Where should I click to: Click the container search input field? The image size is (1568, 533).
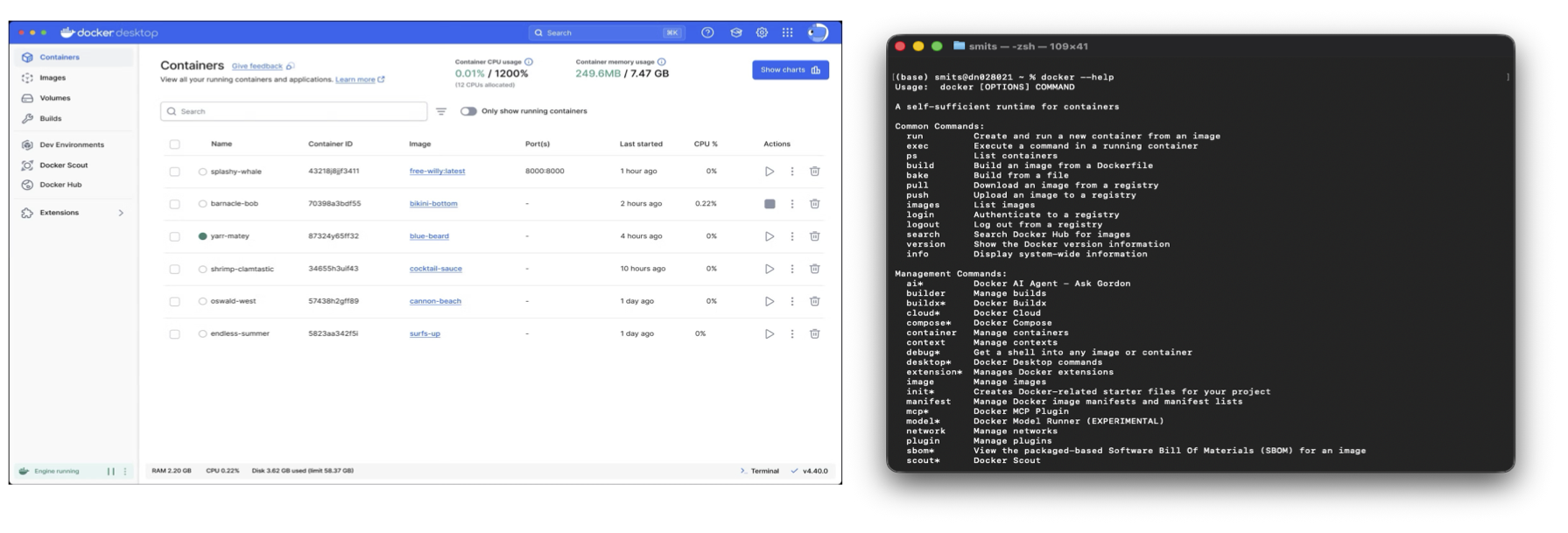pyautogui.click(x=294, y=111)
